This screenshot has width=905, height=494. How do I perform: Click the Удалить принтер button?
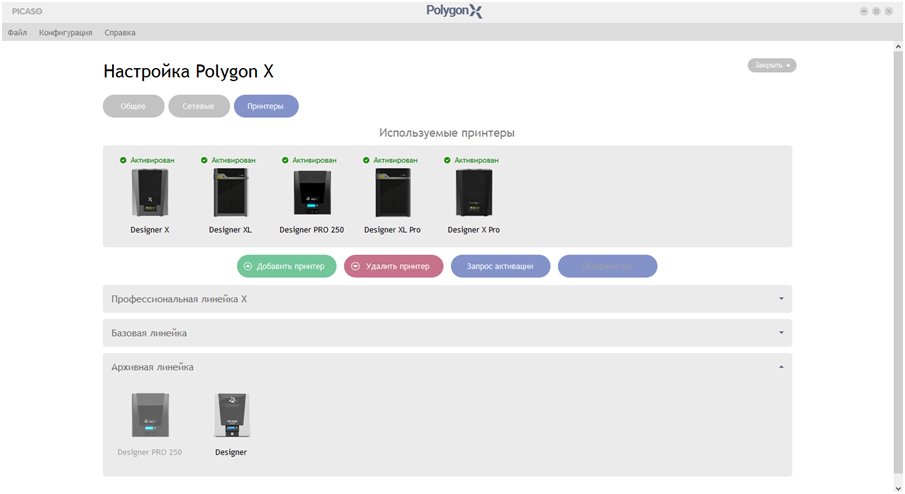coord(394,266)
